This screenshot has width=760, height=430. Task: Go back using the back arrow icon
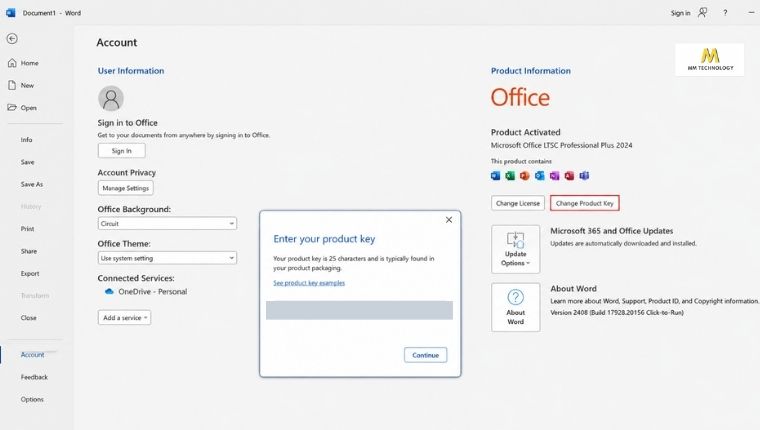pyautogui.click(x=12, y=39)
